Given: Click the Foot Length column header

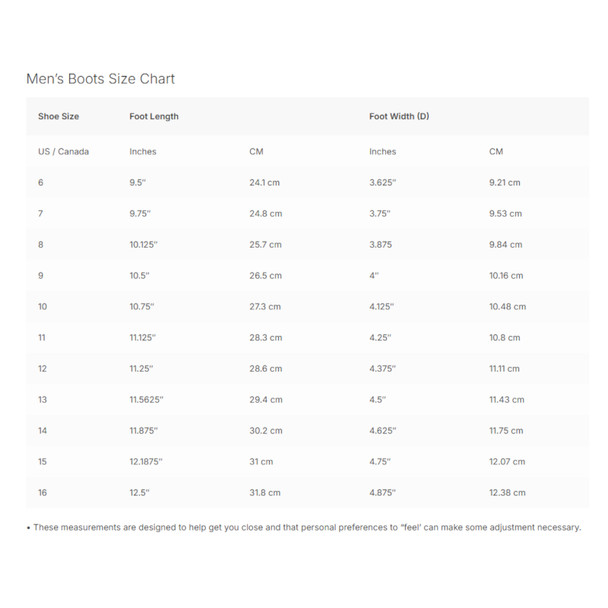Looking at the screenshot, I should (x=154, y=117).
